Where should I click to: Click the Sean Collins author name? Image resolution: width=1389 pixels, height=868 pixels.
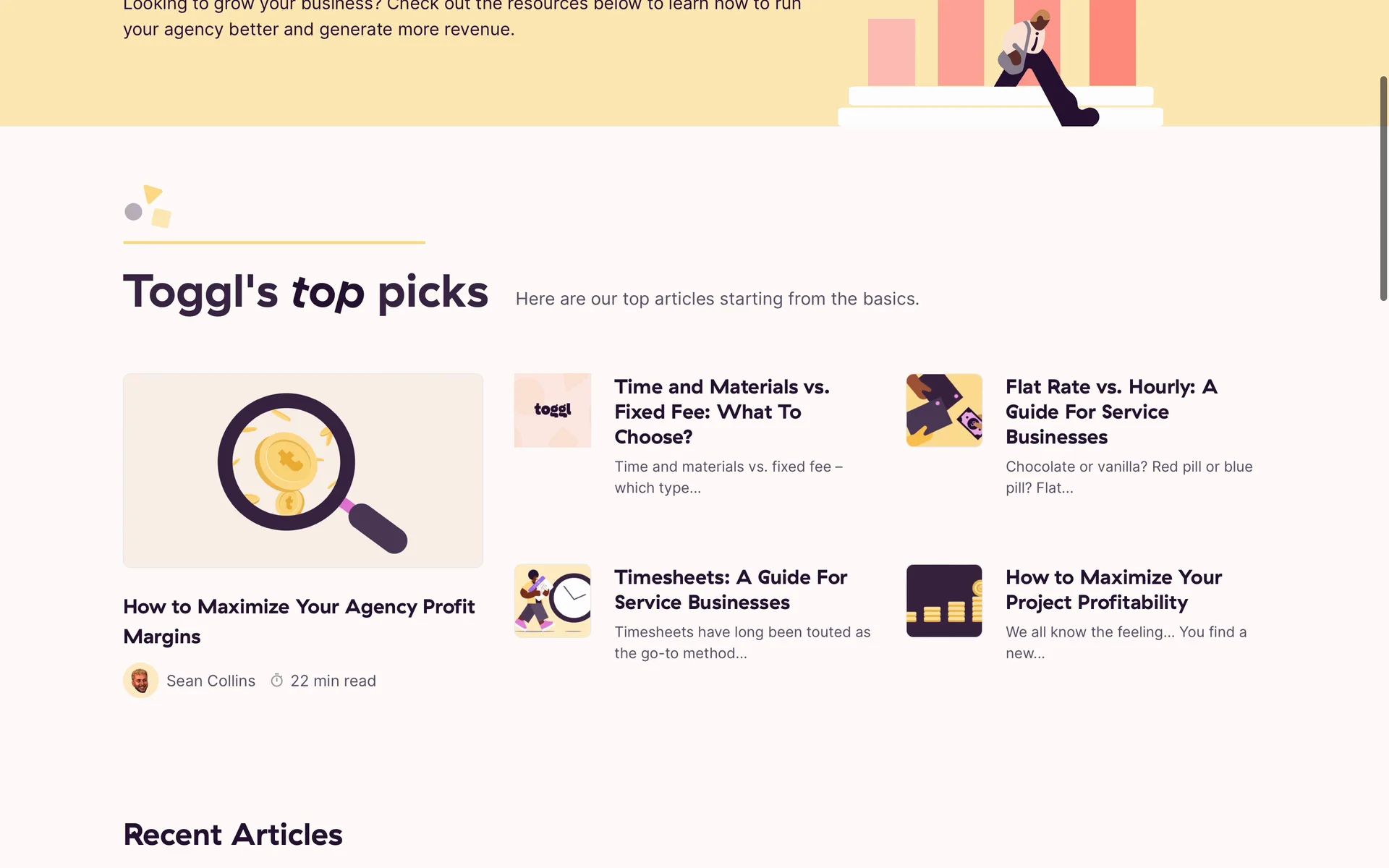211,681
